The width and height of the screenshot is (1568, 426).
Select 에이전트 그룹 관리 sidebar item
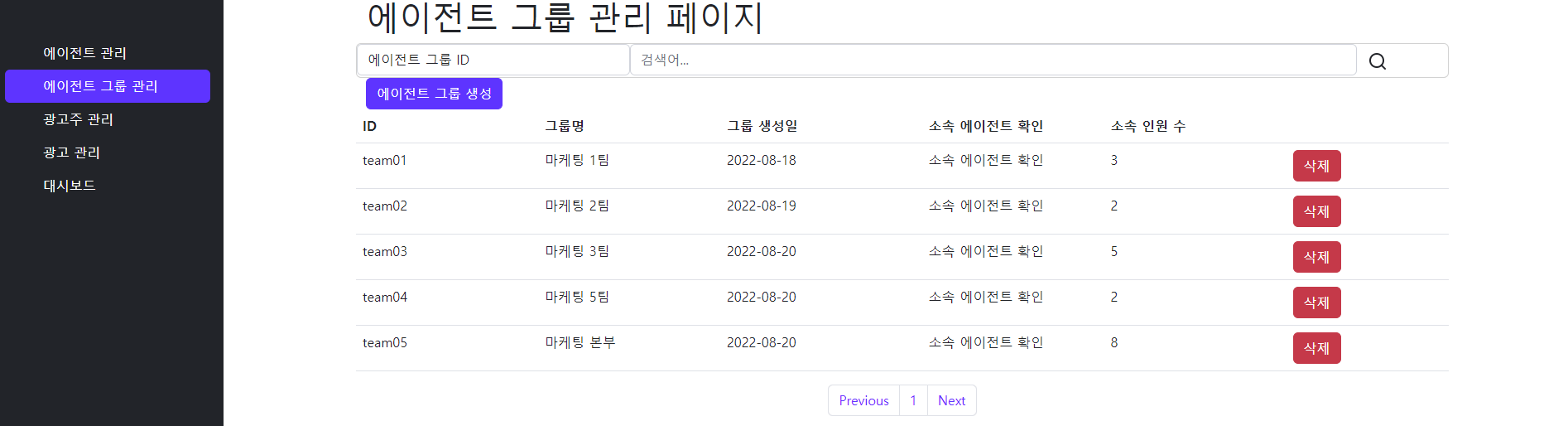pos(108,86)
